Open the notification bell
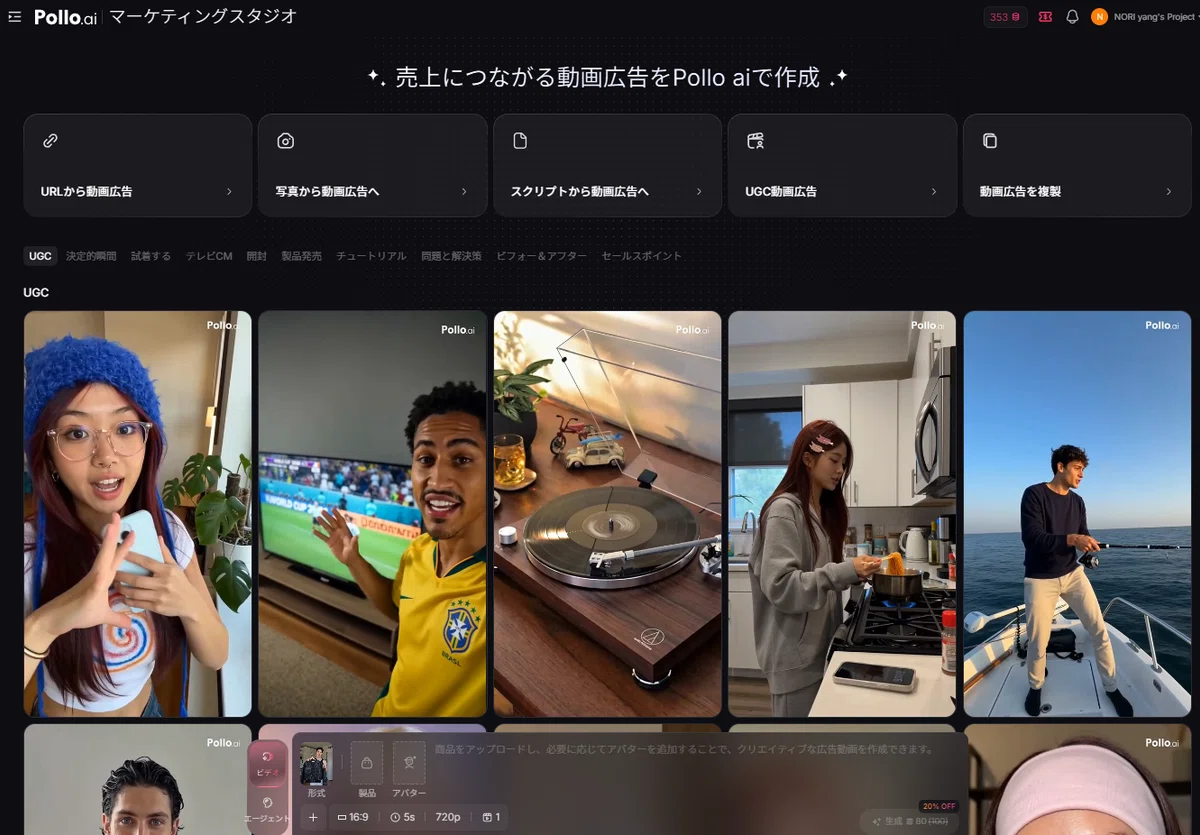This screenshot has width=1200, height=835. (x=1072, y=17)
